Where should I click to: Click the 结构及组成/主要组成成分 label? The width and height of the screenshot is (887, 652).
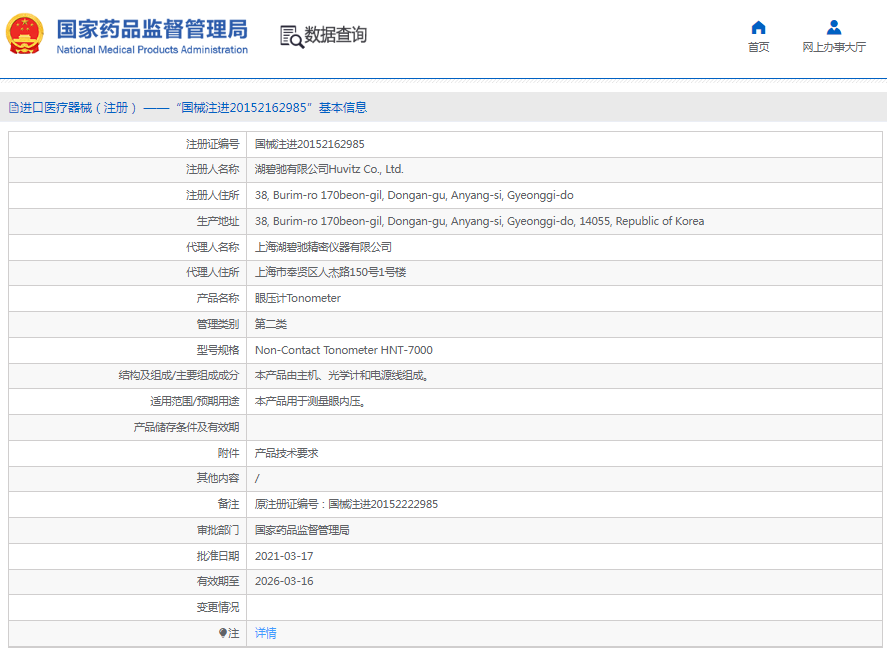click(x=179, y=375)
